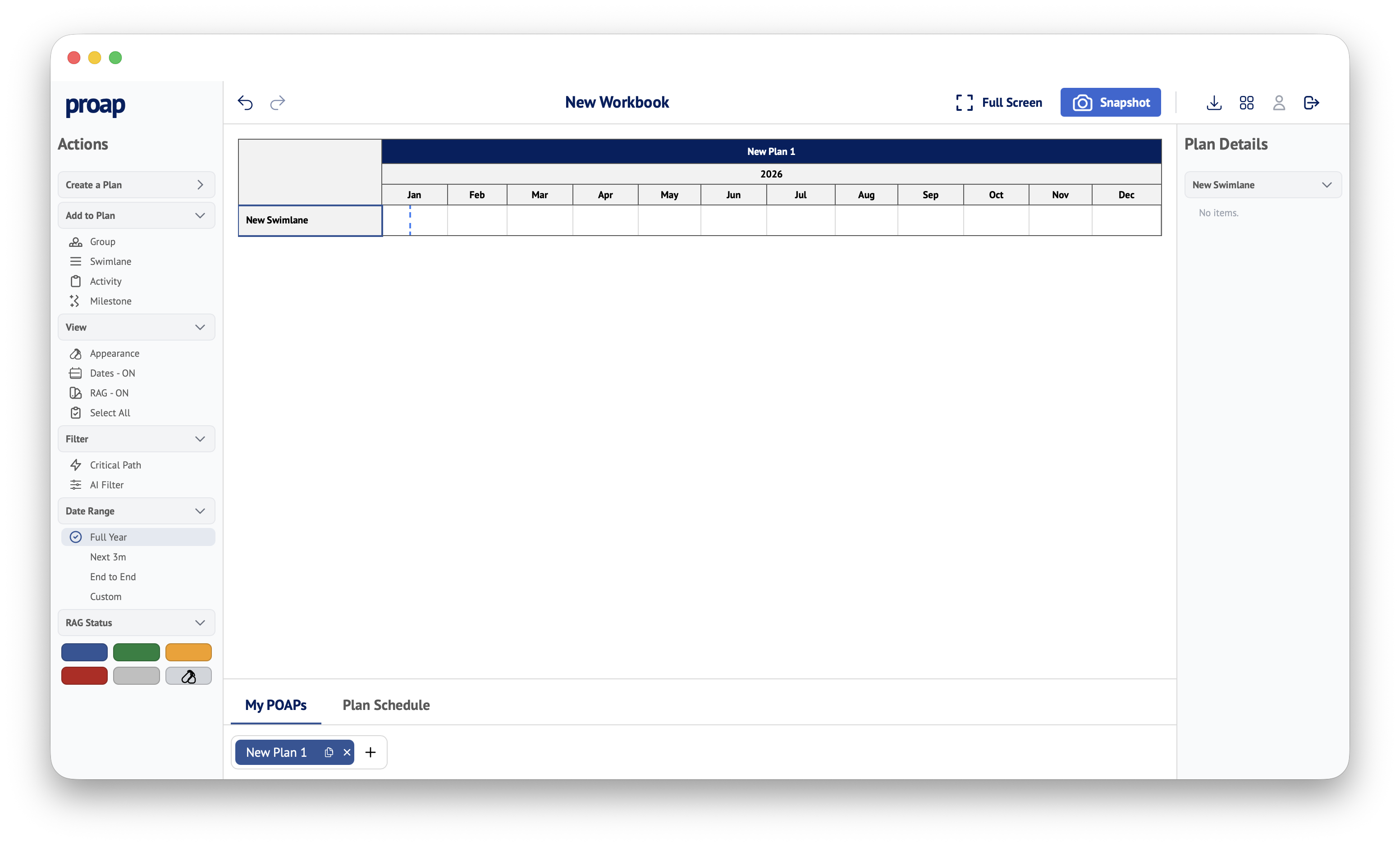
Task: Click the Critical Path filter icon
Action: click(76, 464)
